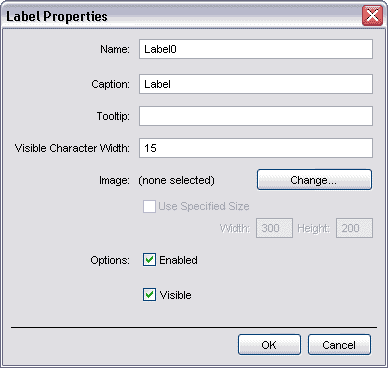Close the Label Properties dialog
Screen dimensions: 388x368
click(x=372, y=15)
